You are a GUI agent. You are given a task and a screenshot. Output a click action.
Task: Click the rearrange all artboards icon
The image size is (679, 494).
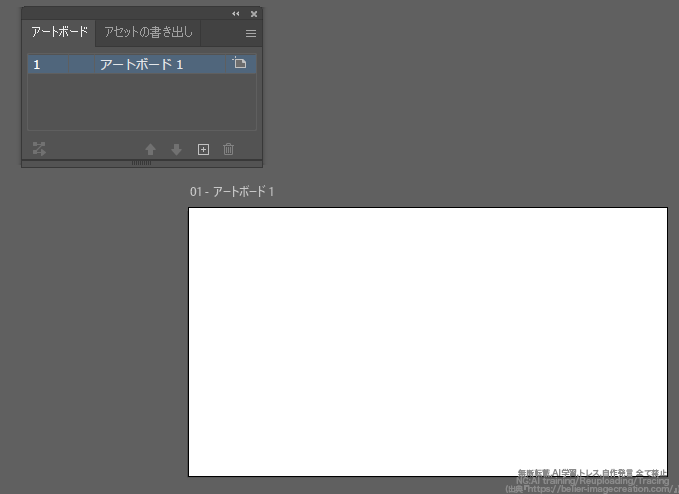39,149
